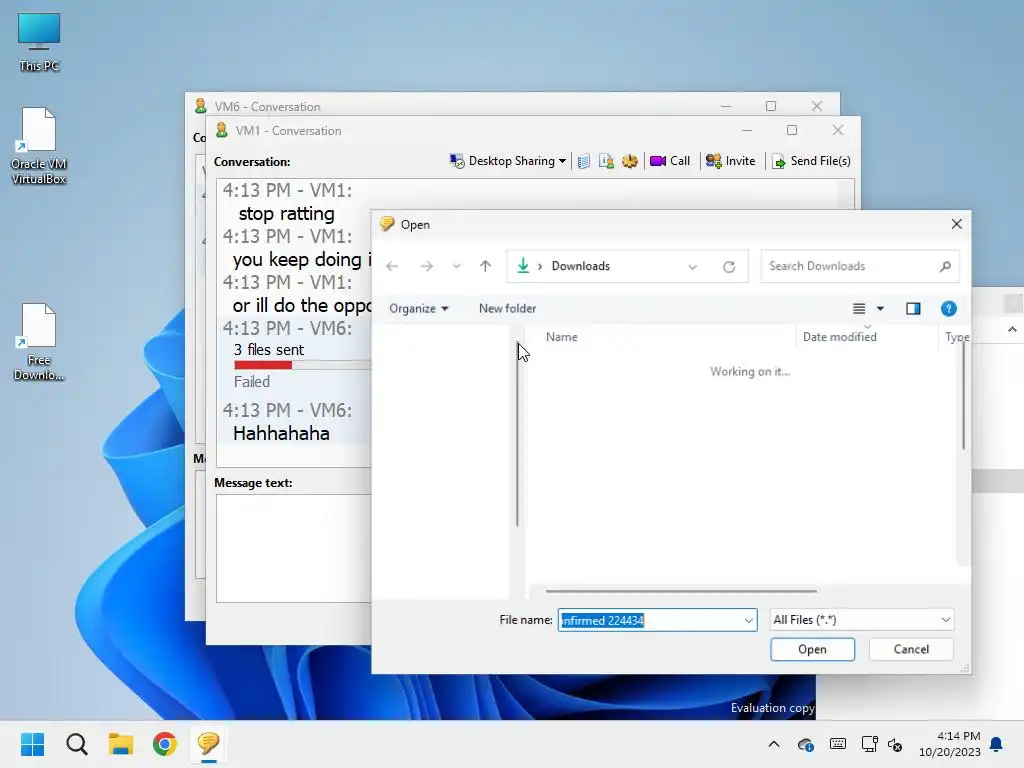Open help in the Open dialog
Viewport: 1024px width, 768px height.
(x=948, y=308)
